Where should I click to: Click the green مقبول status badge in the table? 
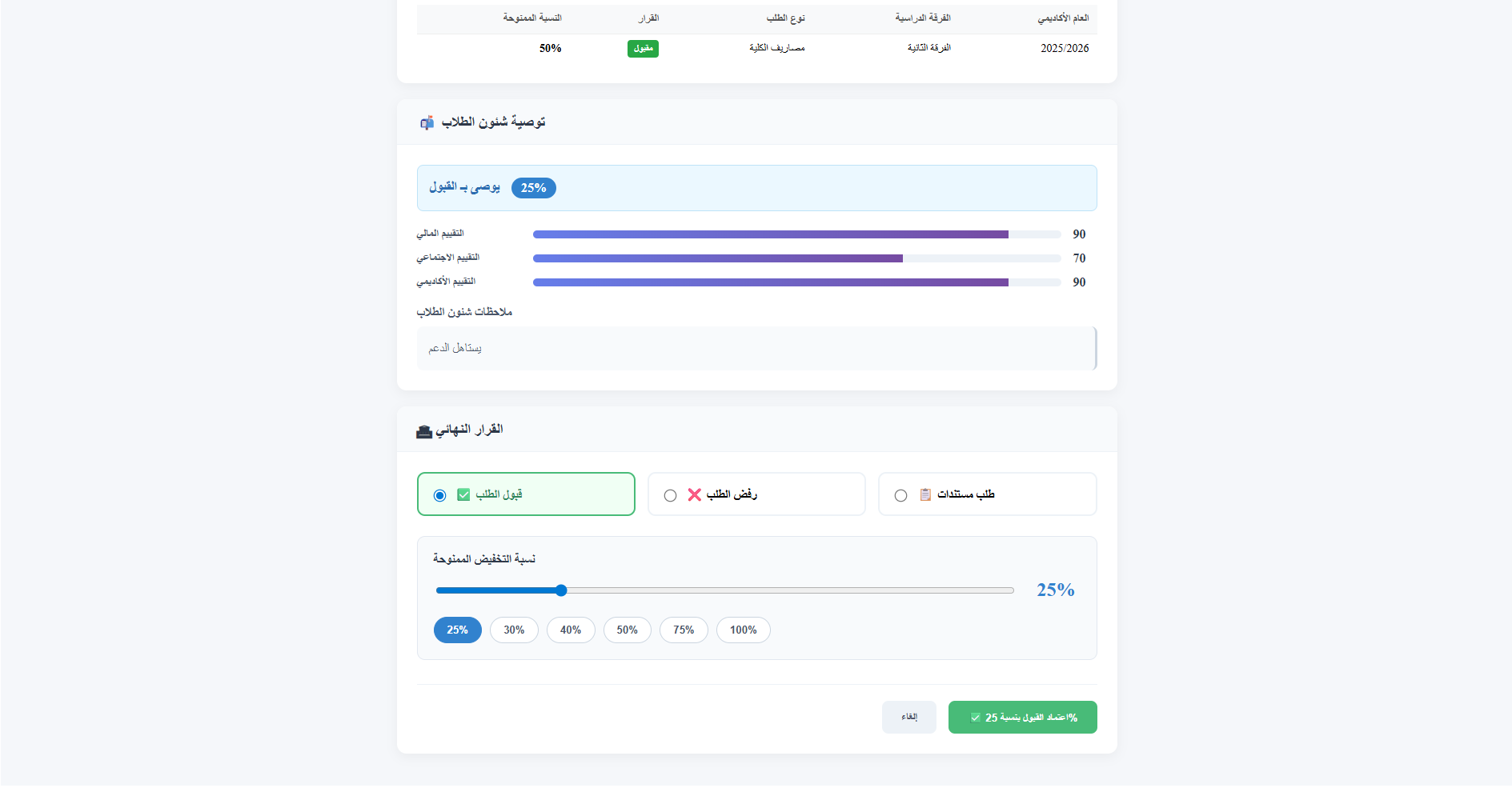click(643, 48)
